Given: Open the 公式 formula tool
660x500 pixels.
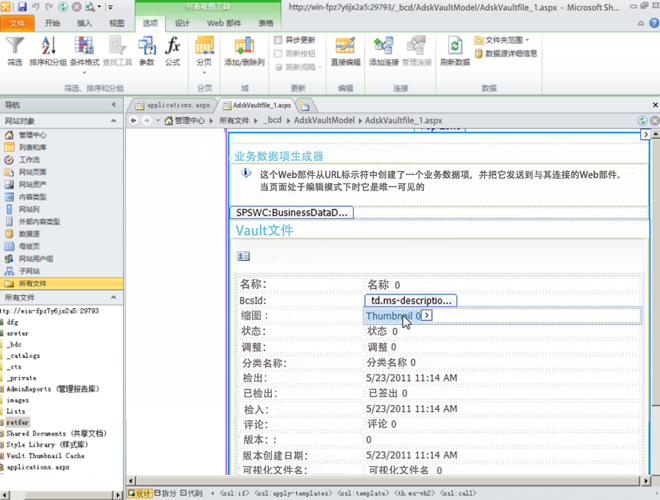Looking at the screenshot, I should pos(173,51).
